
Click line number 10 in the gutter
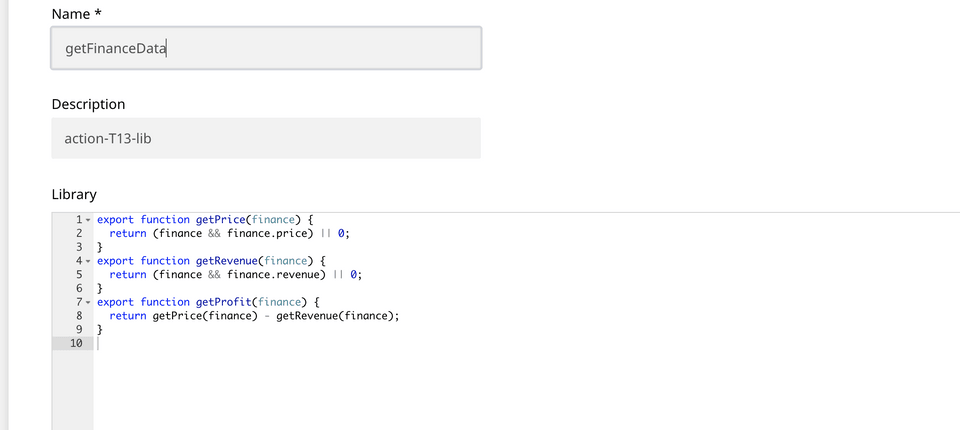click(77, 343)
